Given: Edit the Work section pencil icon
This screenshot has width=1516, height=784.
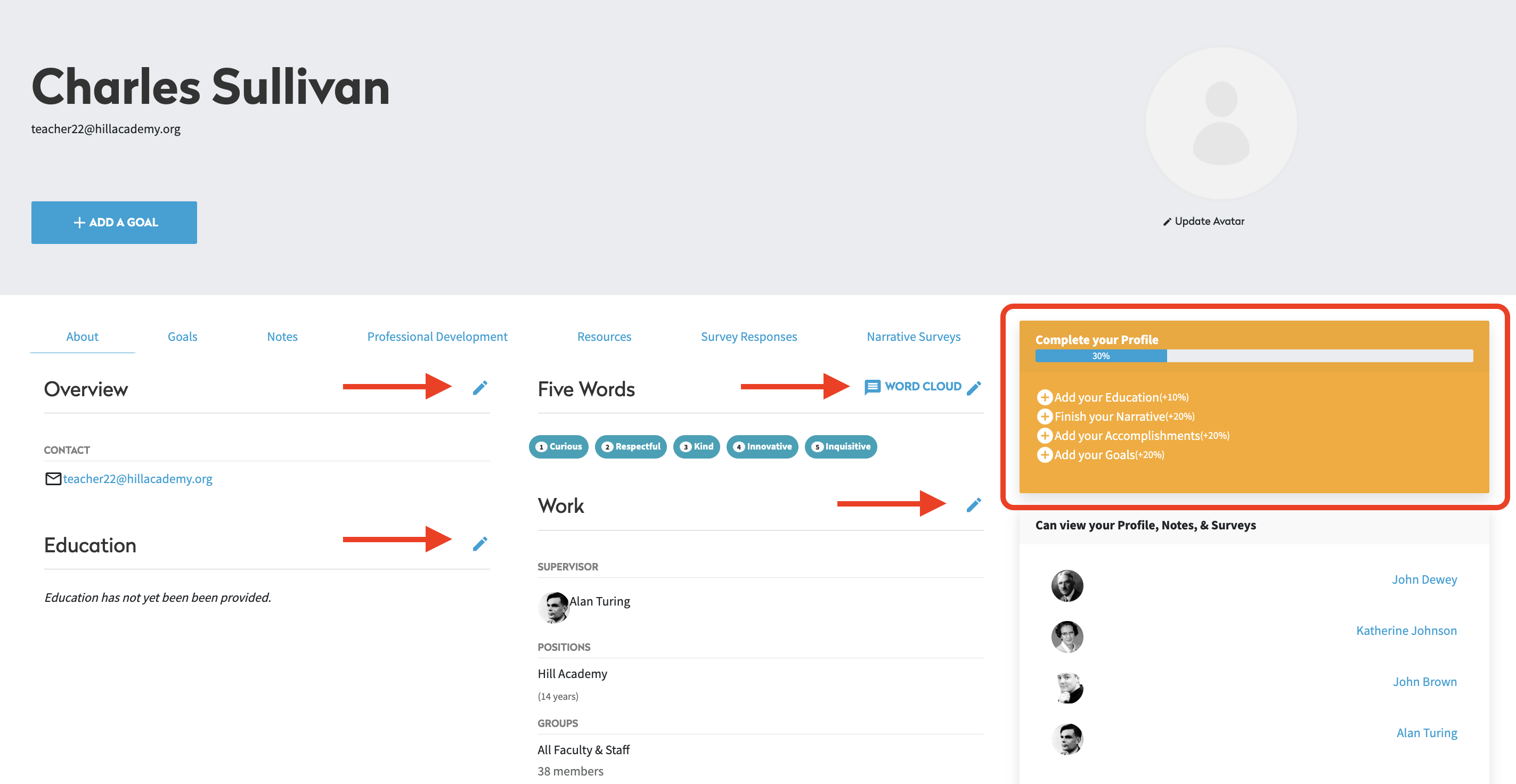Looking at the screenshot, I should point(973,505).
